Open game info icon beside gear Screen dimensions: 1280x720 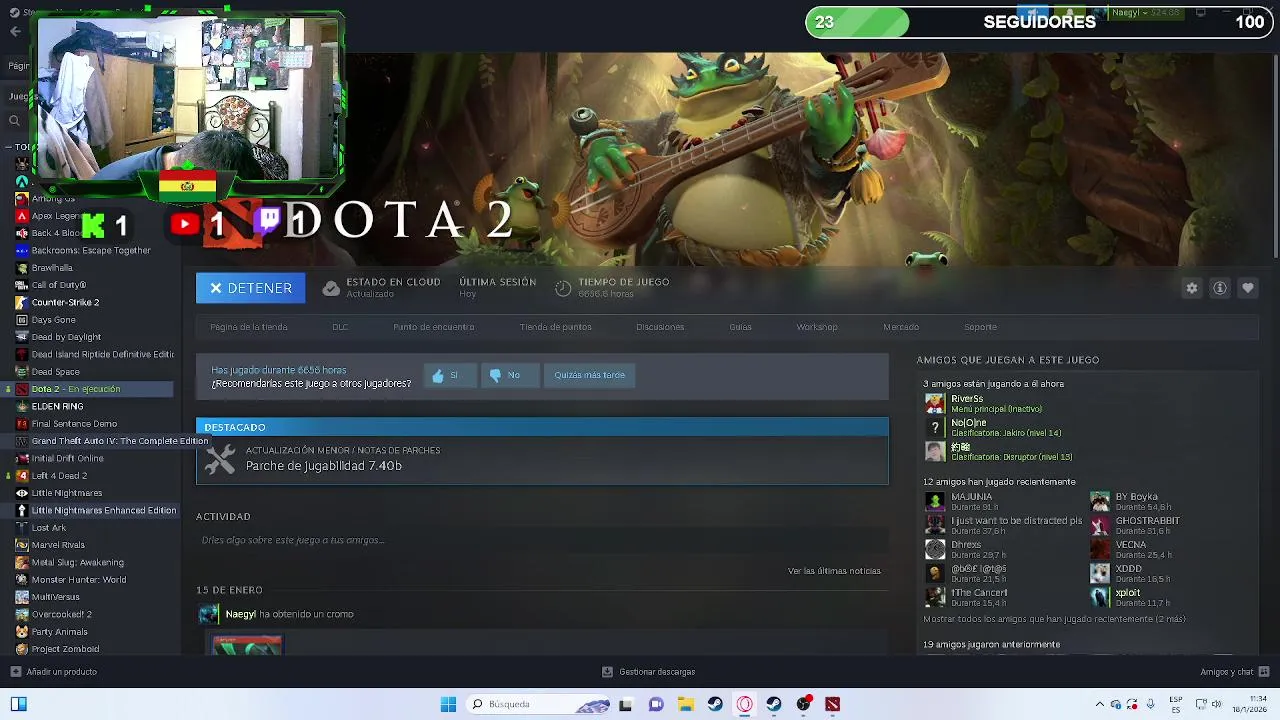1220,288
